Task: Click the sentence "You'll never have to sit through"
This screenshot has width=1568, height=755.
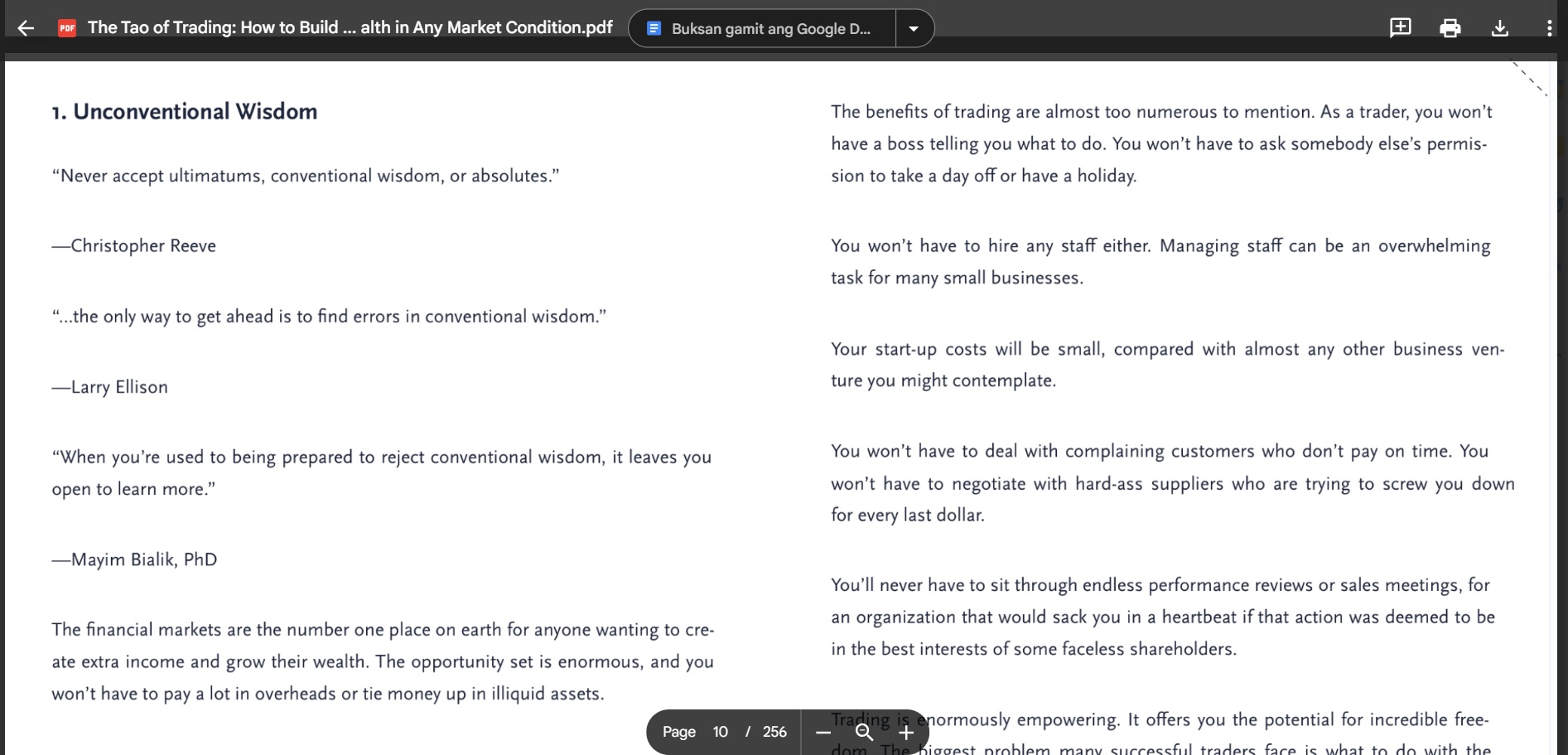Action: click(1163, 617)
